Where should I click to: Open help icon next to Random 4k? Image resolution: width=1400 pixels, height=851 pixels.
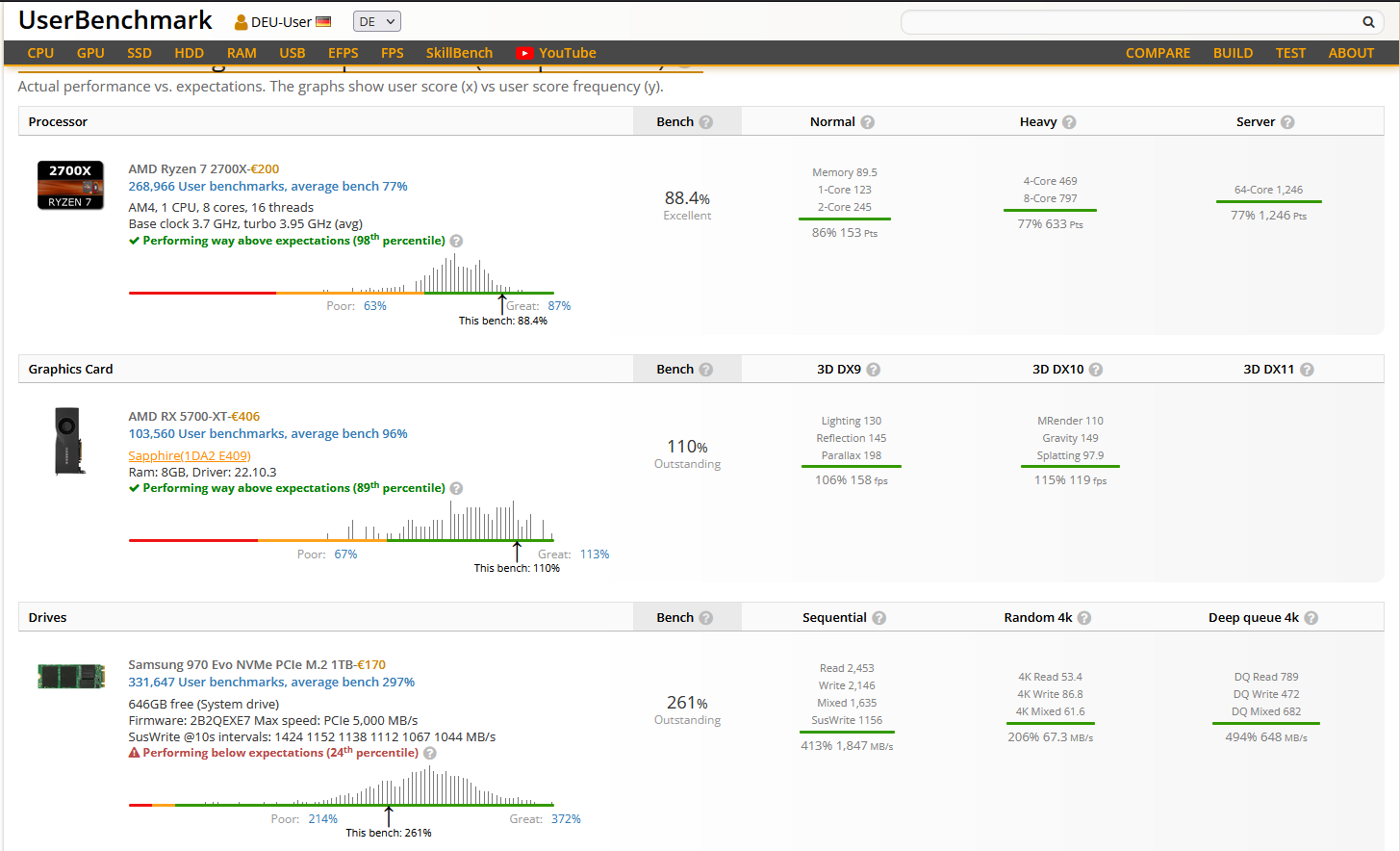tap(1084, 618)
